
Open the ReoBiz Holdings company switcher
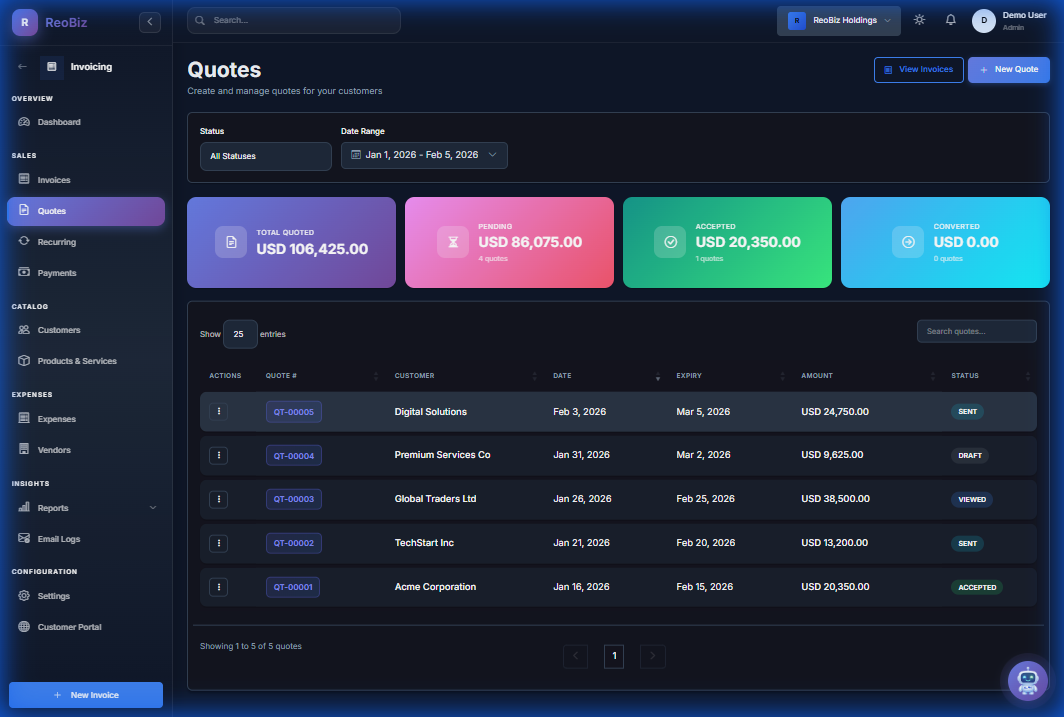click(838, 19)
